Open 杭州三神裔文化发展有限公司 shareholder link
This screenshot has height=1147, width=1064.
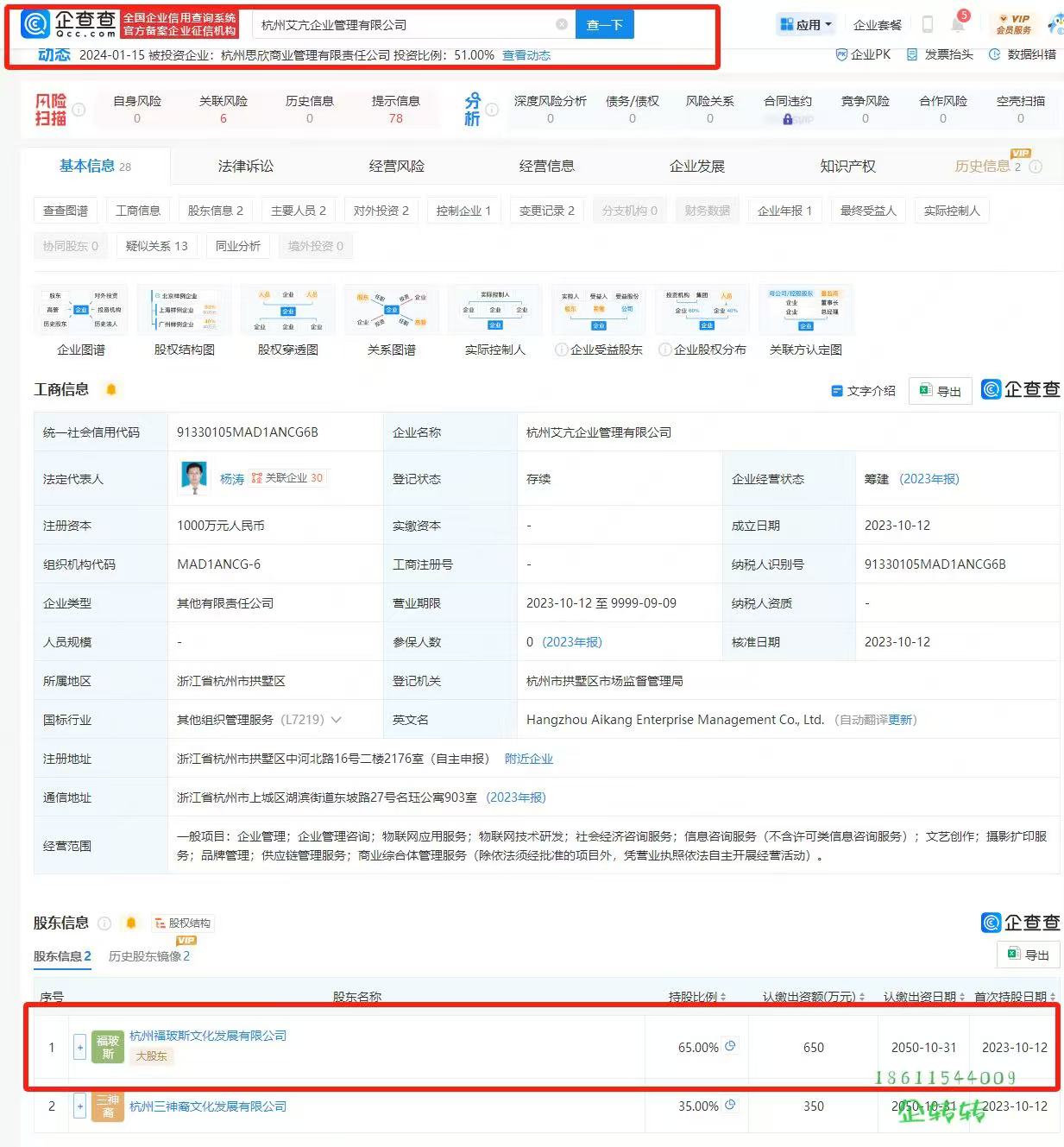208,1106
